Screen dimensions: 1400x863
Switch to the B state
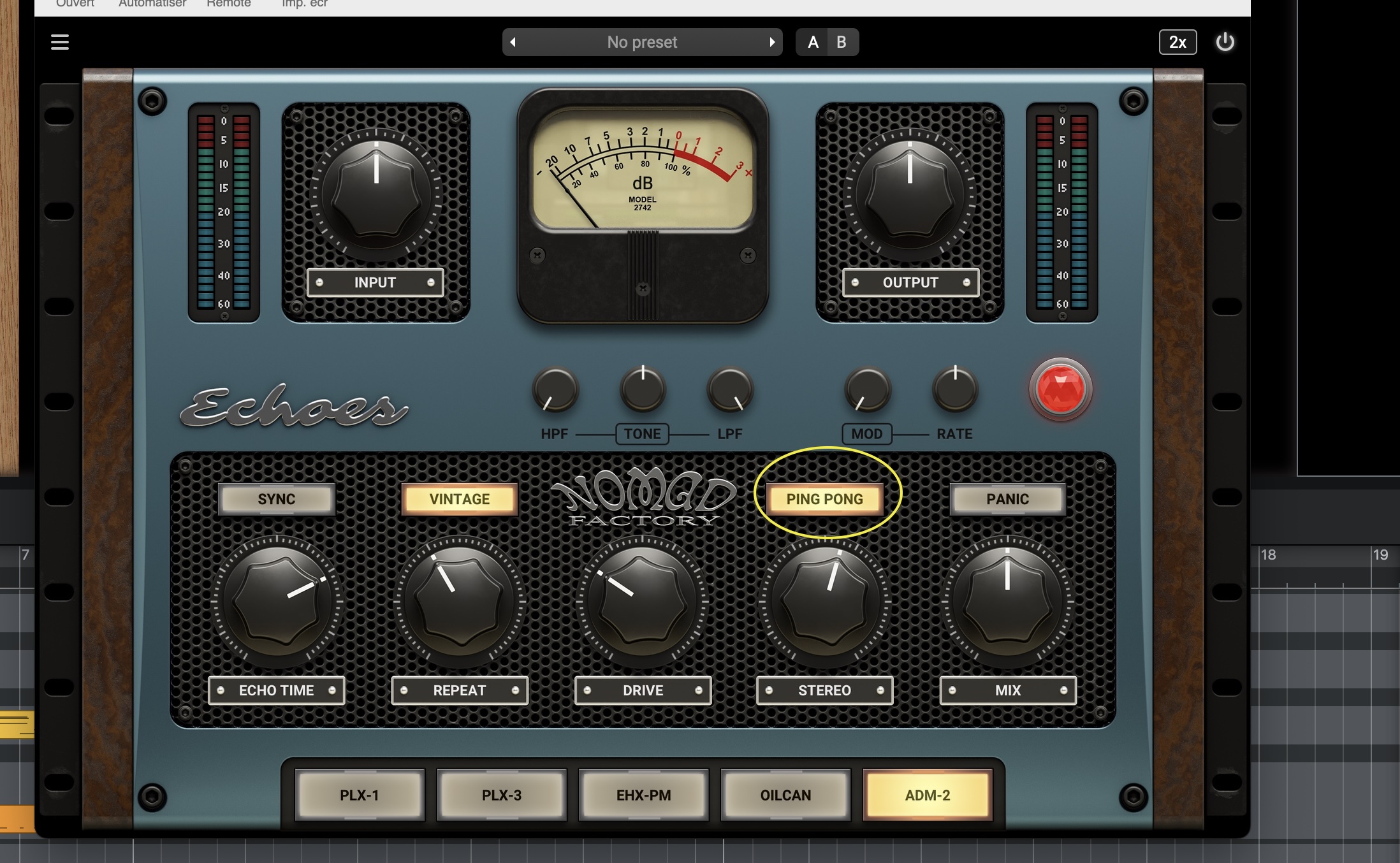(842, 42)
